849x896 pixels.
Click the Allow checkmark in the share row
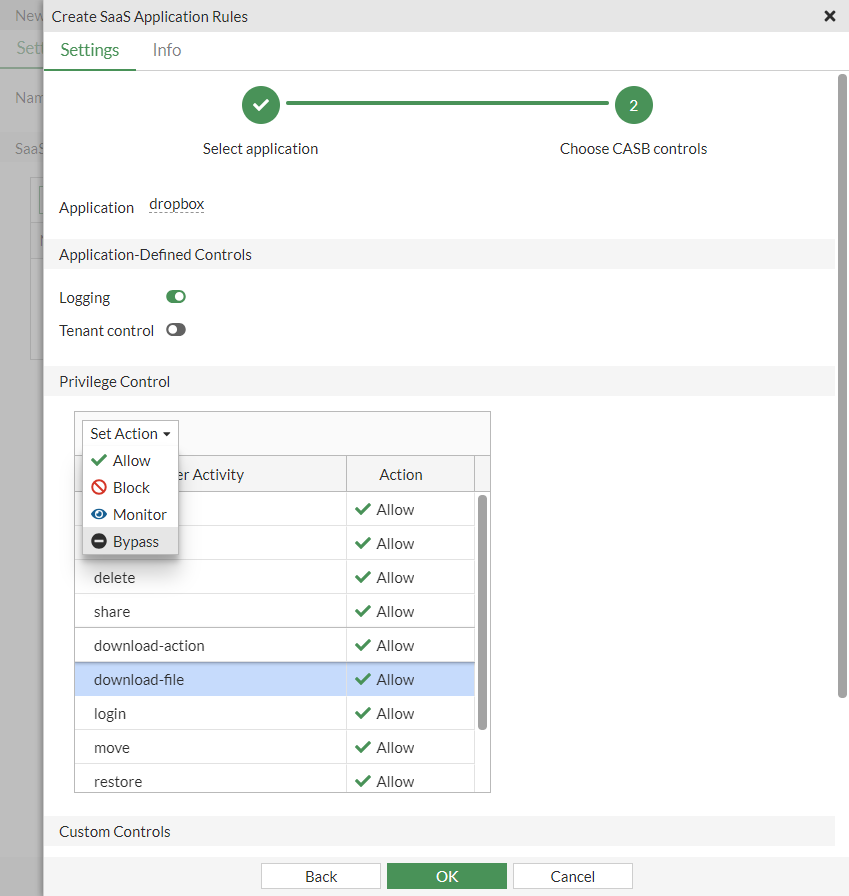pyautogui.click(x=363, y=612)
